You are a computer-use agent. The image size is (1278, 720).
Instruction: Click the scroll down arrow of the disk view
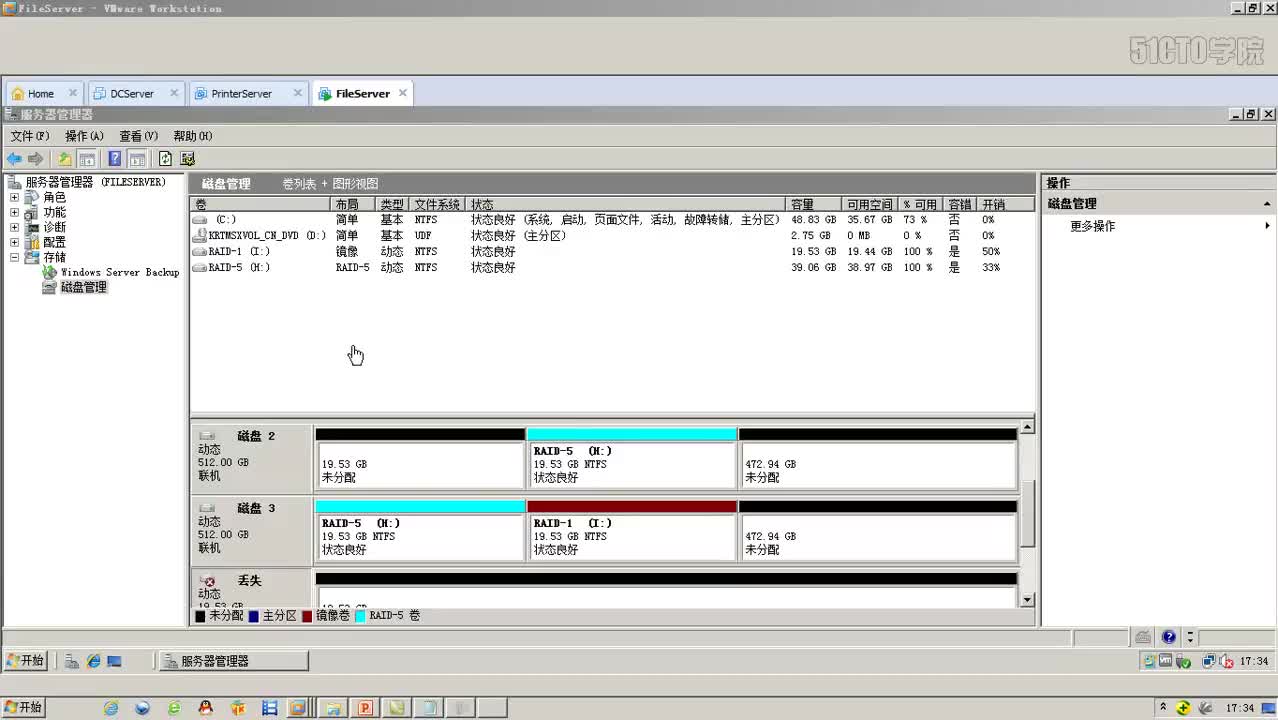point(1027,599)
